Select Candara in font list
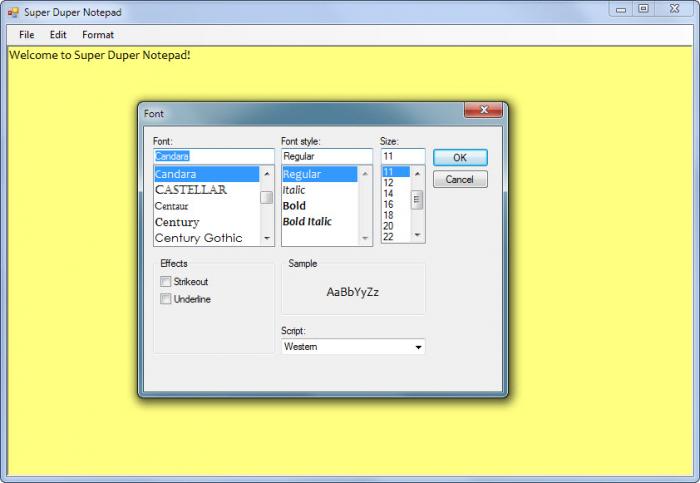 point(207,174)
